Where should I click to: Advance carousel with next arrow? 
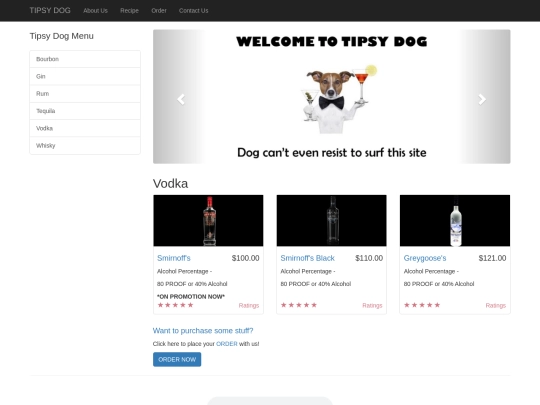click(x=482, y=99)
